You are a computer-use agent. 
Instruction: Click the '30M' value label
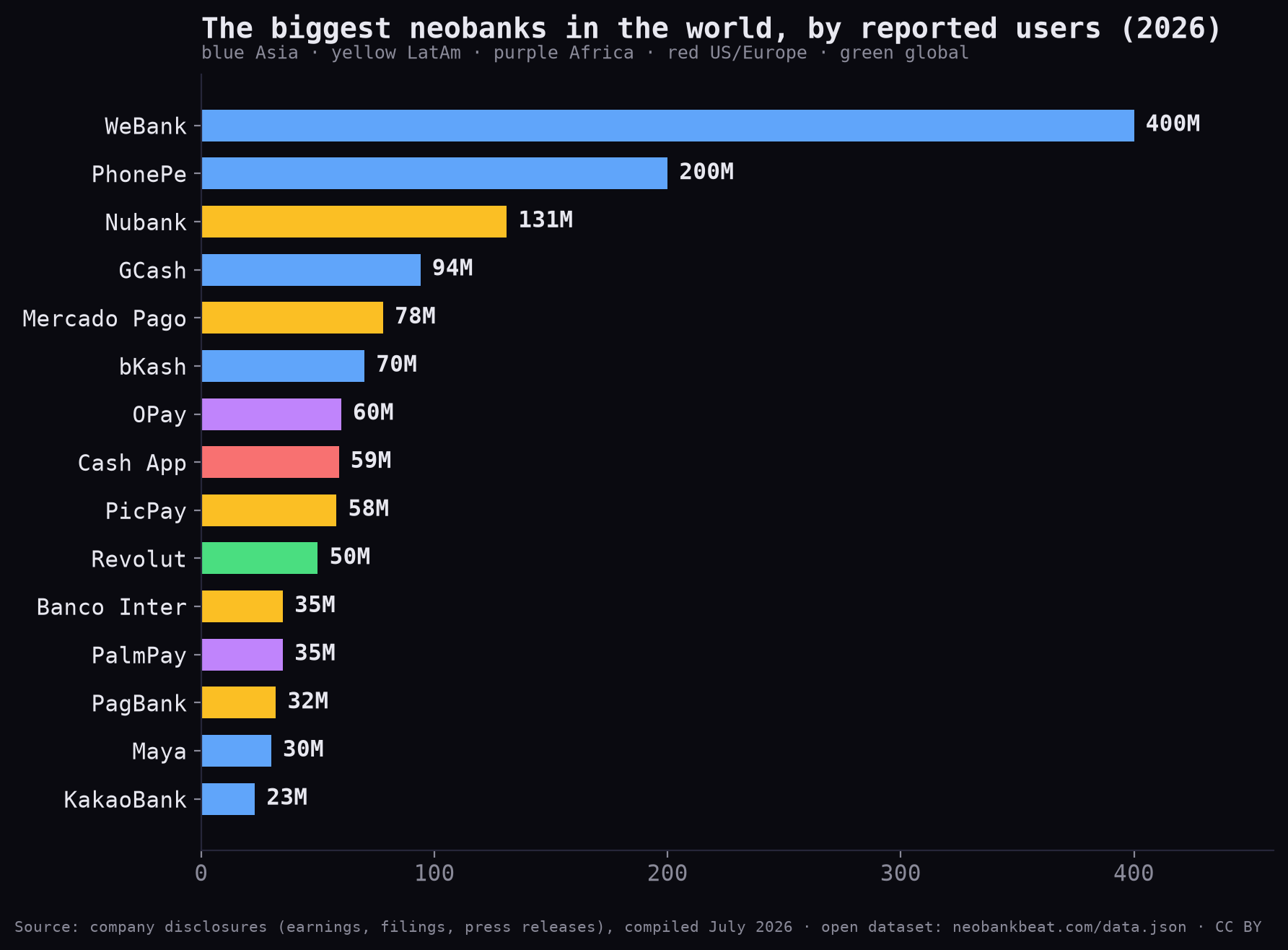(303, 749)
